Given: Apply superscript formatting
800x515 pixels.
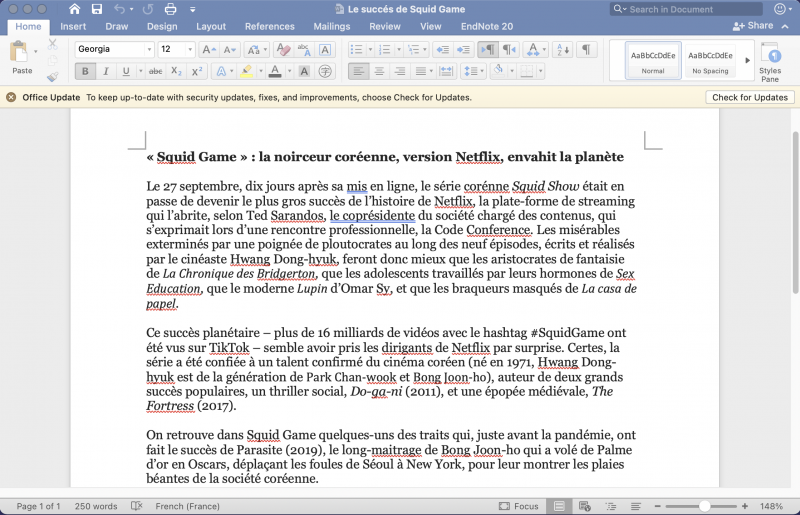Looking at the screenshot, I should point(197,71).
